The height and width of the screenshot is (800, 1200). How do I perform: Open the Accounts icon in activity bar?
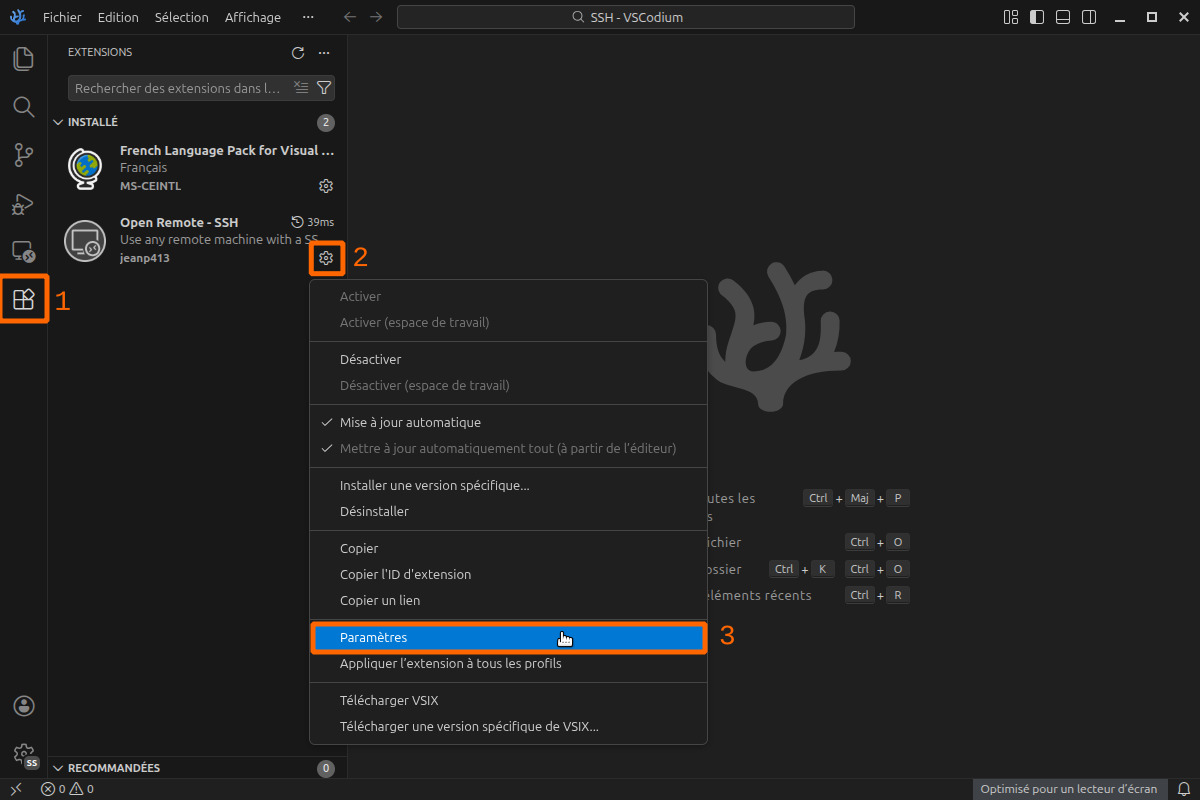[24, 706]
